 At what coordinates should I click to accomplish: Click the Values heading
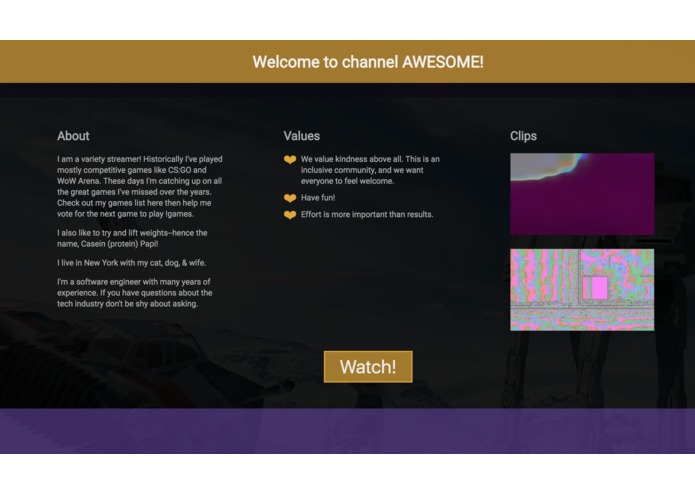coord(301,136)
